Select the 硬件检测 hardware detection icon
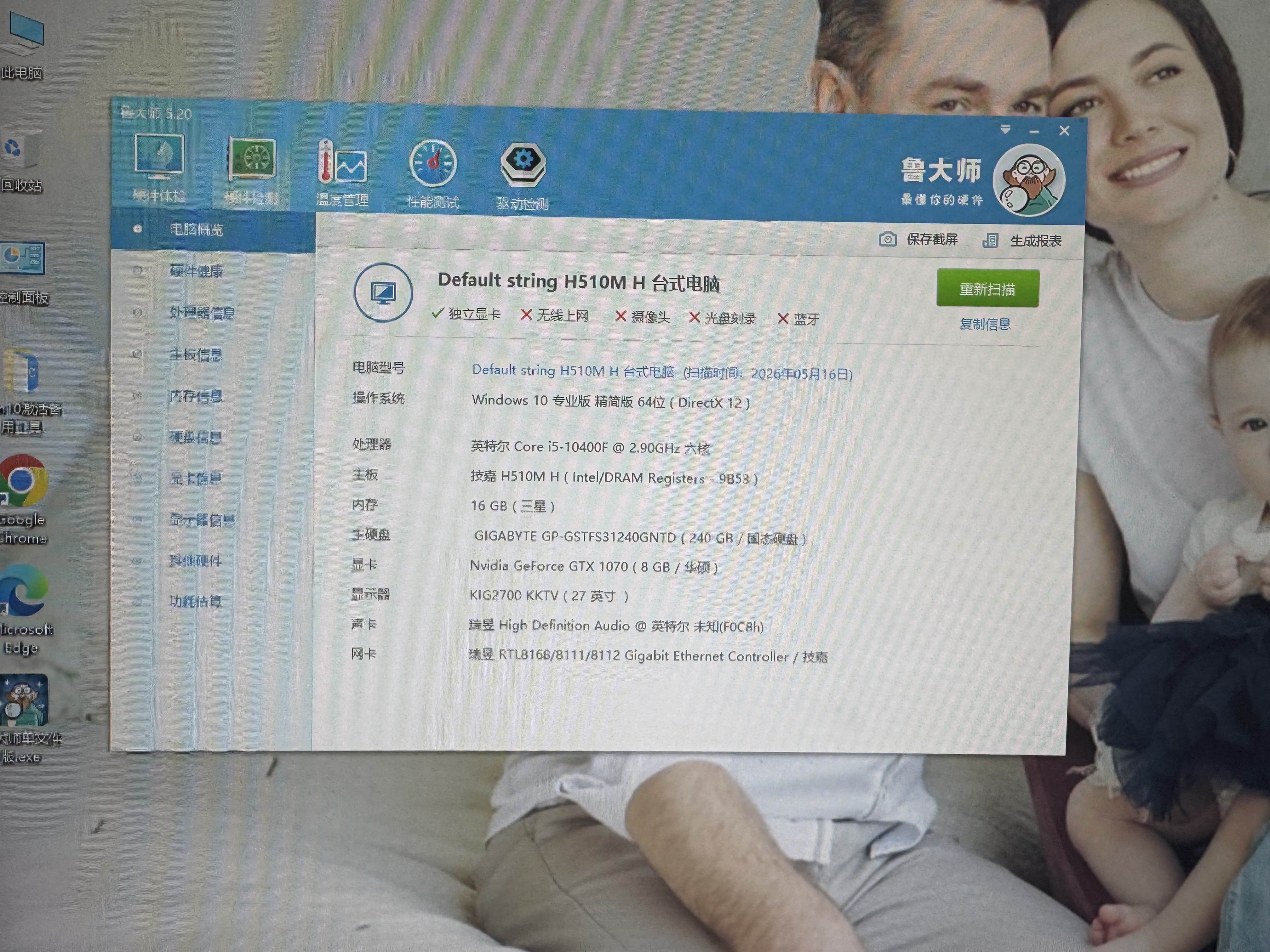 [x=251, y=160]
